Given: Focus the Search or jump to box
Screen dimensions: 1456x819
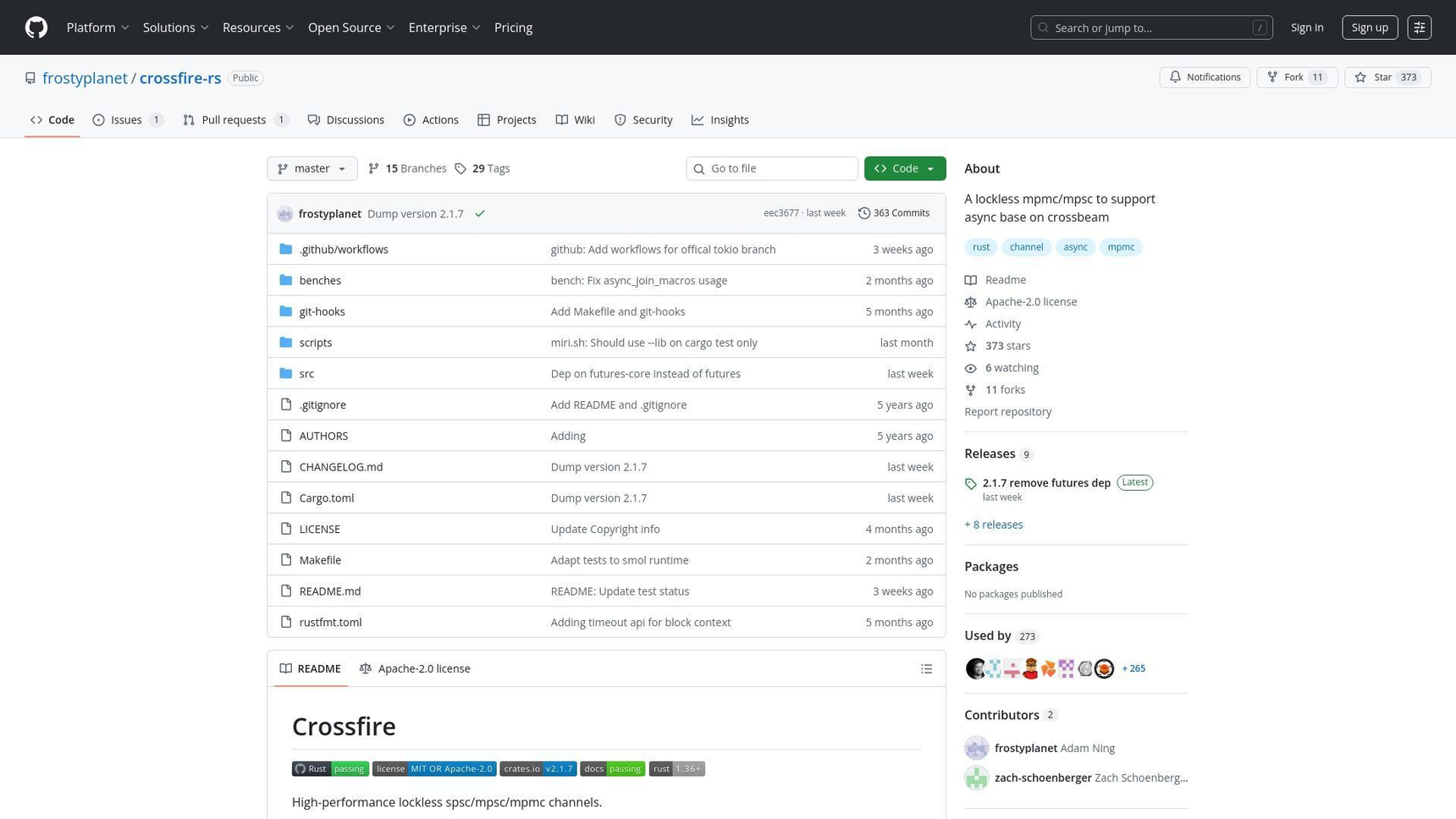Looking at the screenshot, I should 1150,27.
